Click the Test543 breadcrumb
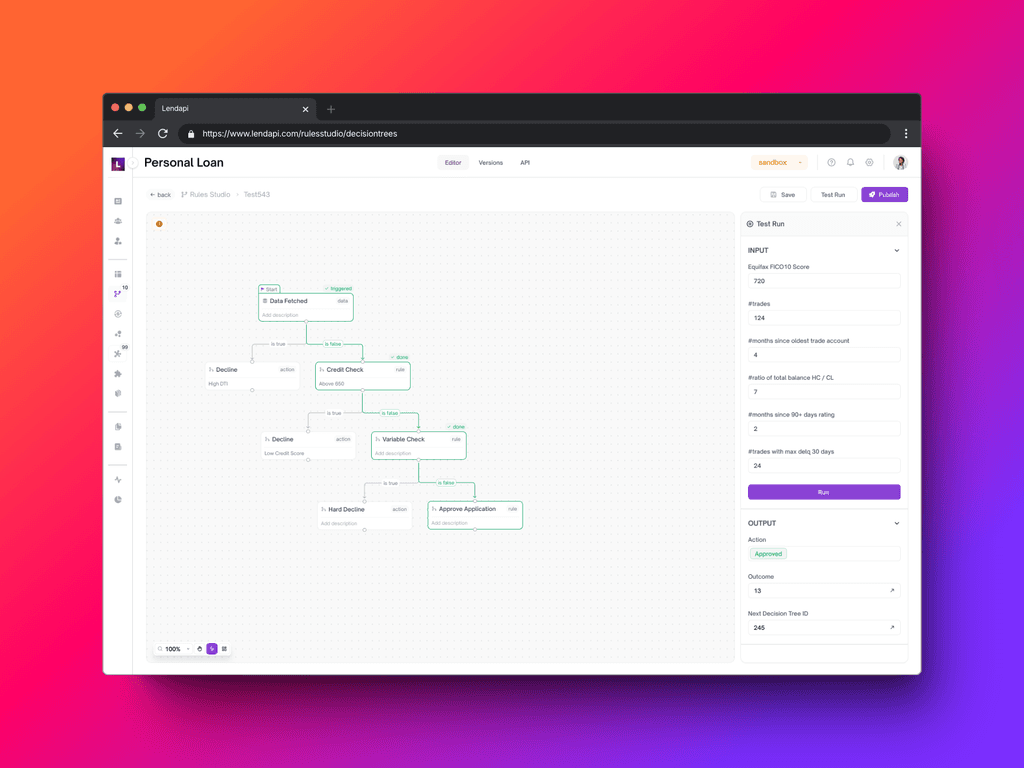 [x=257, y=195]
